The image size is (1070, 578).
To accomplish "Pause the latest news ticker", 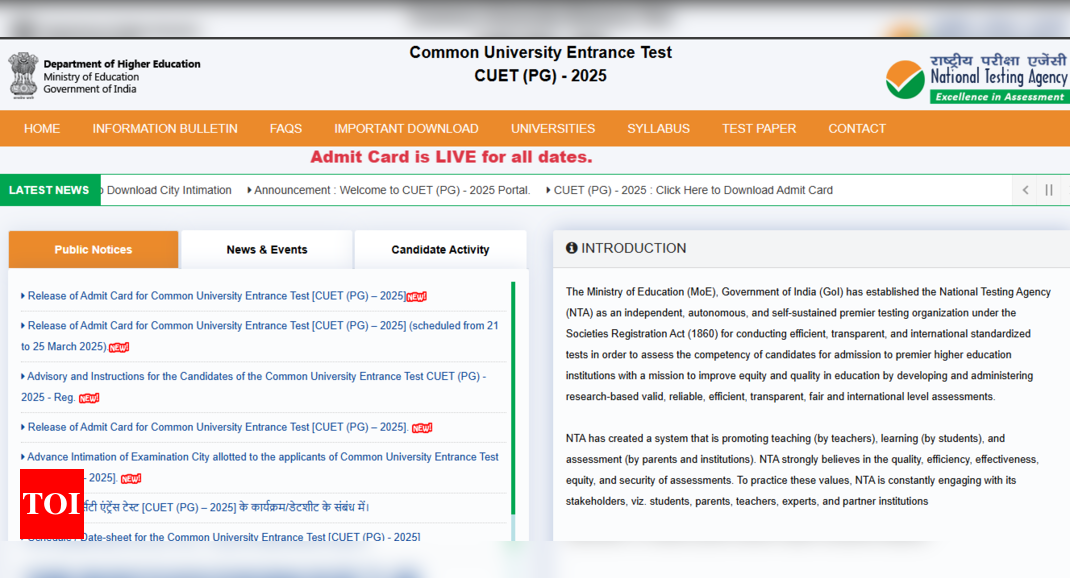I will click(1049, 190).
